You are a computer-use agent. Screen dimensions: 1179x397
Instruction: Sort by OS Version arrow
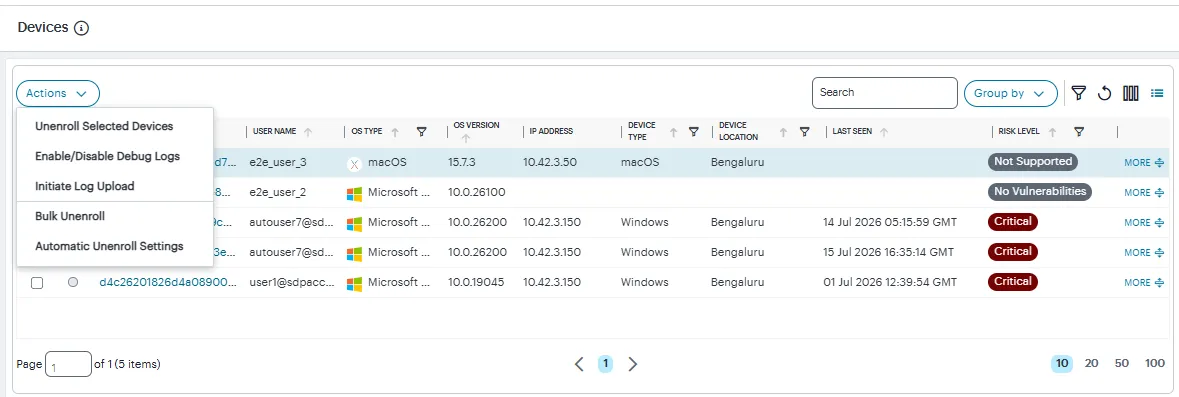click(466, 138)
